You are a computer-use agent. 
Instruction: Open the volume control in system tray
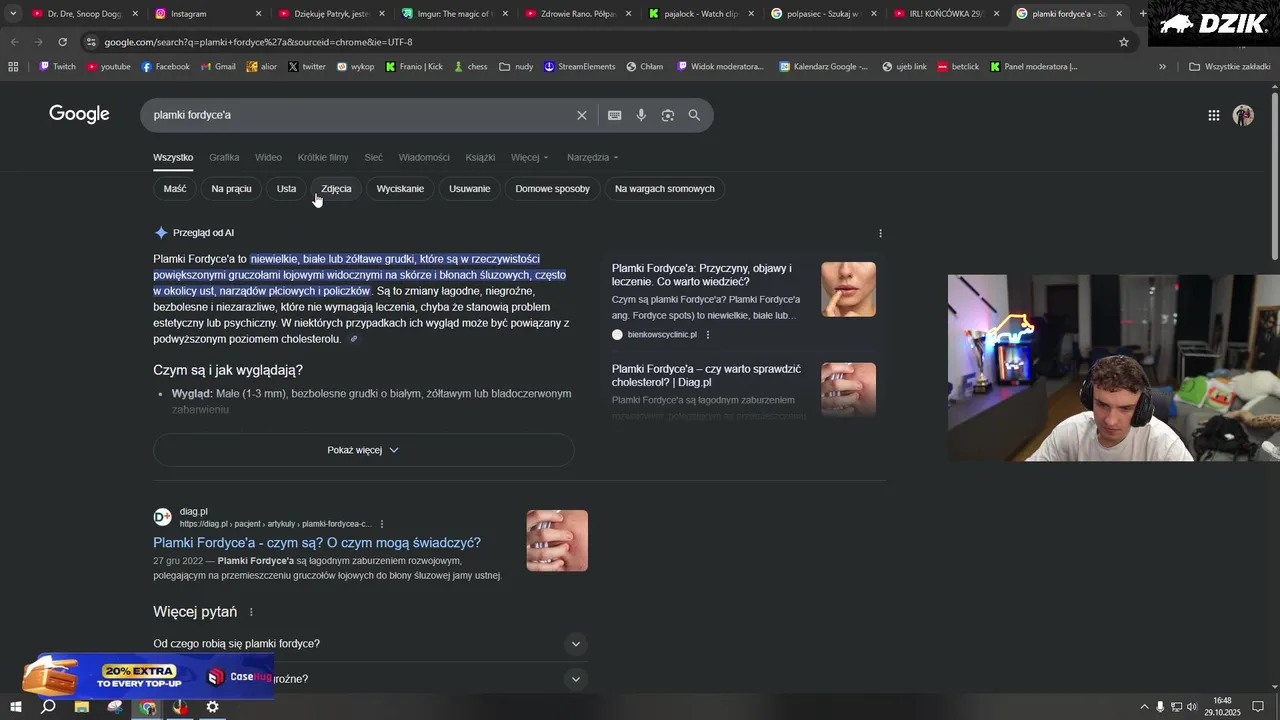tap(1192, 707)
